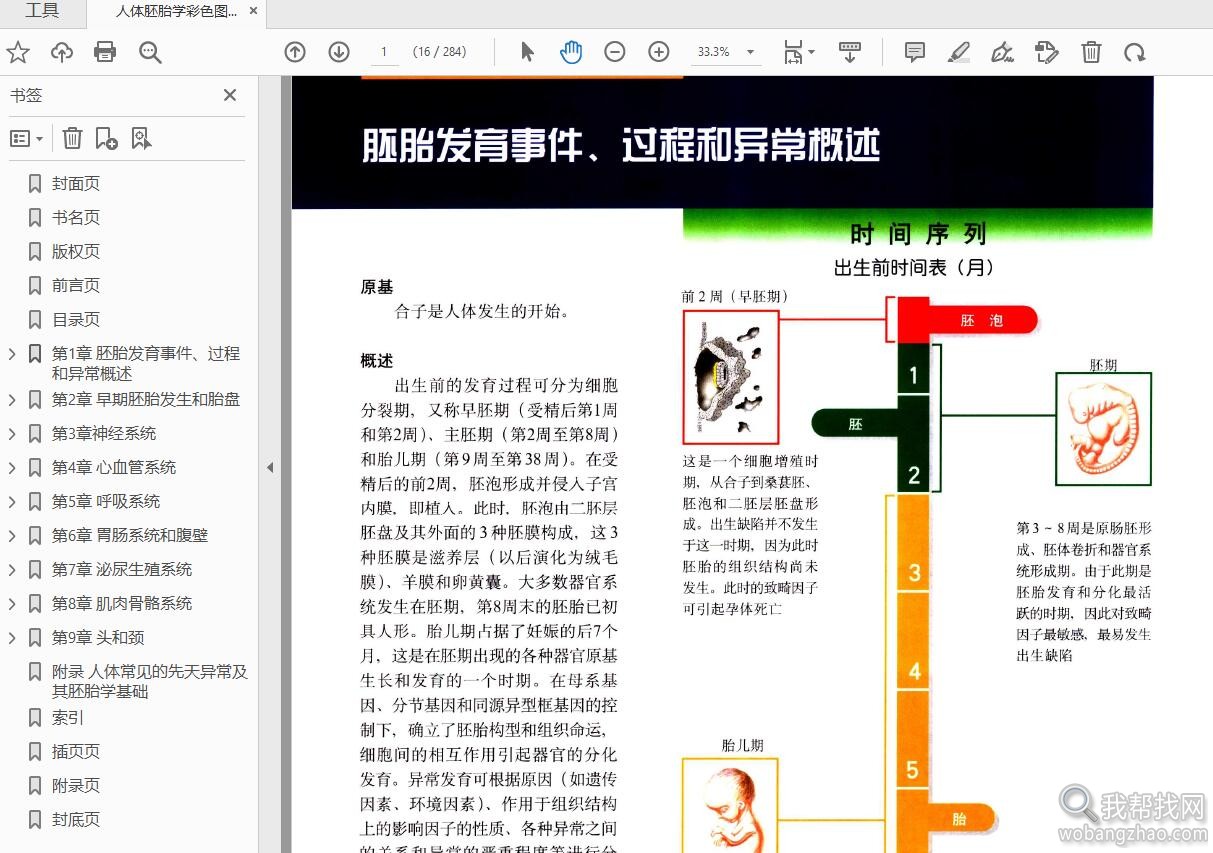Expand the 第6章 bookmark
The width and height of the screenshot is (1213, 853).
tap(12, 535)
